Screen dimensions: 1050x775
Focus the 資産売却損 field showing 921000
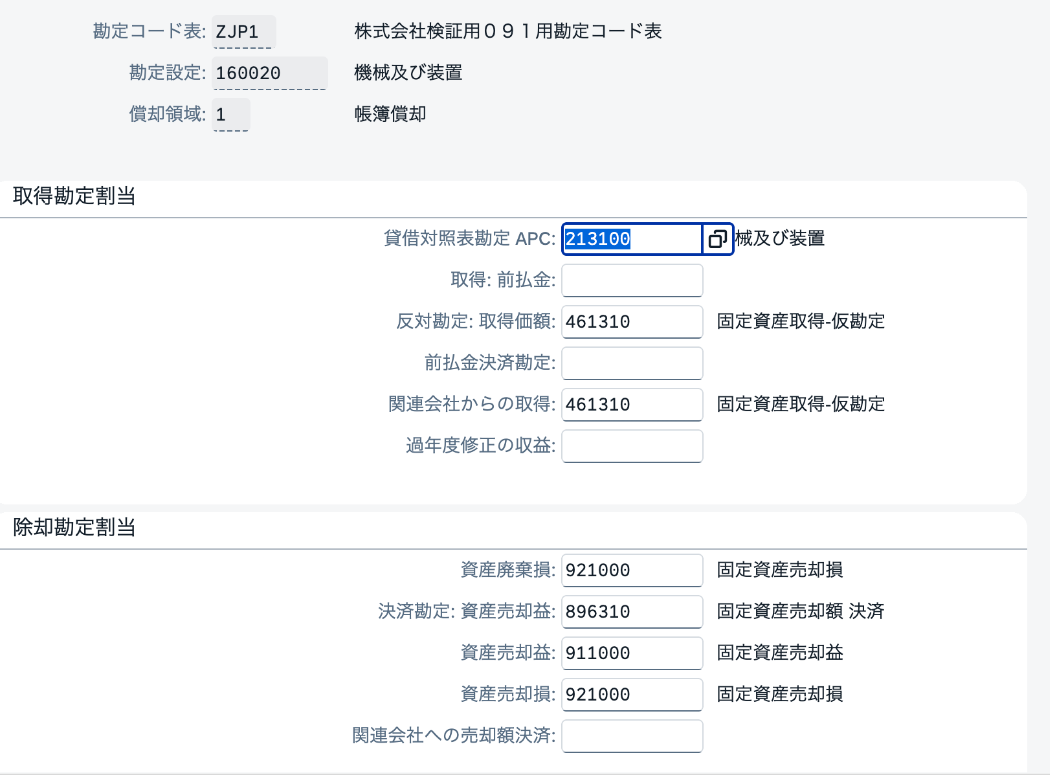pos(632,695)
